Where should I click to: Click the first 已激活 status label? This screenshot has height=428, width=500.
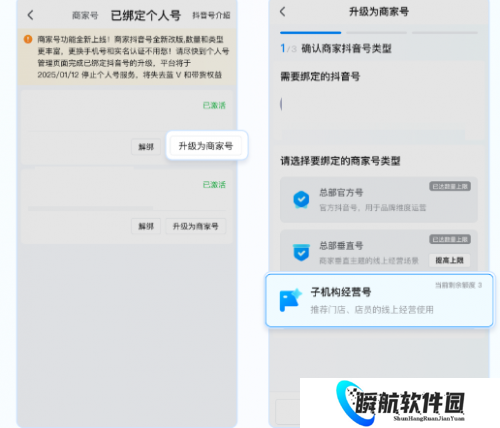pos(214,105)
